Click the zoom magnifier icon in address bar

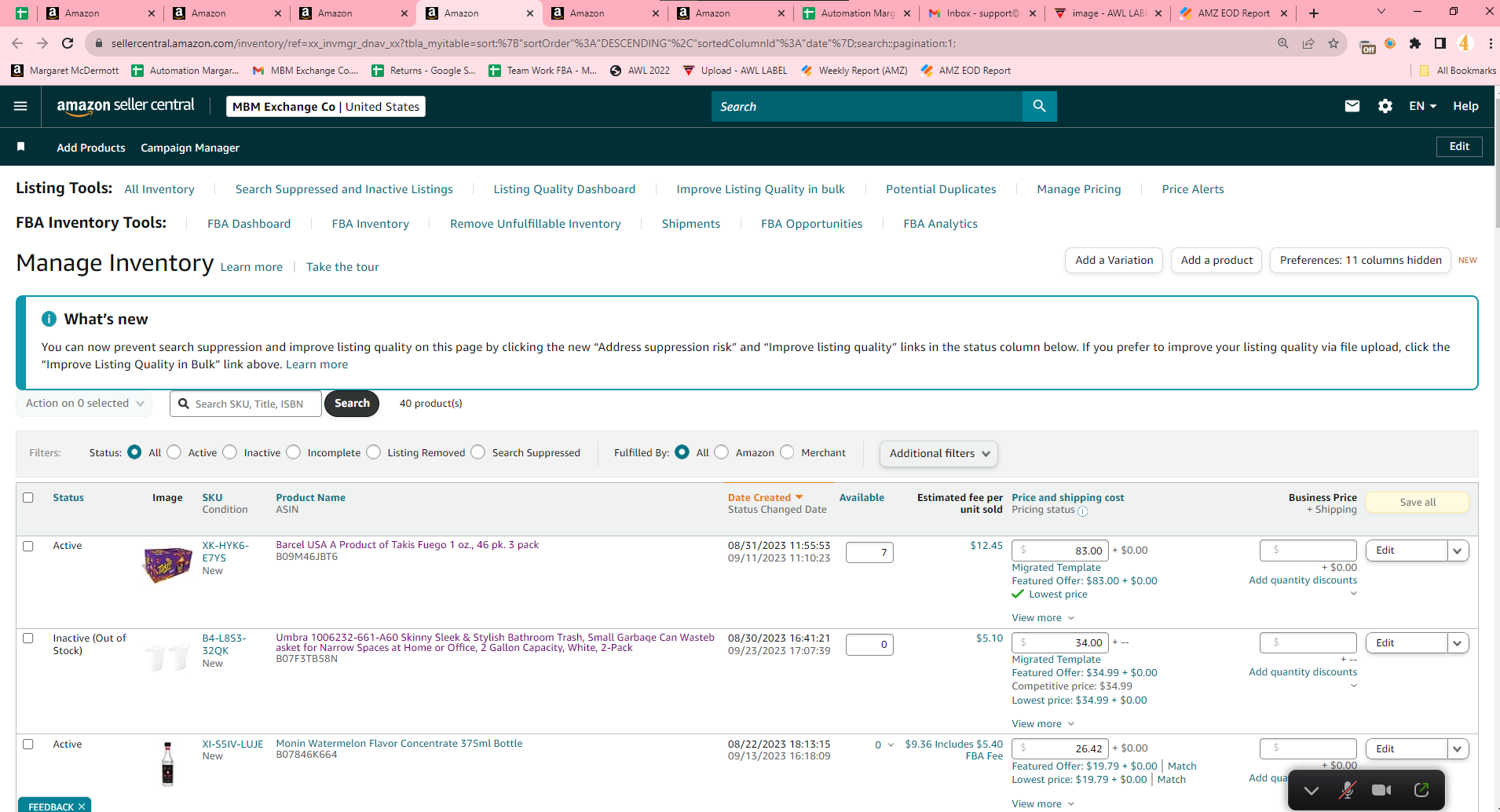click(x=1283, y=43)
